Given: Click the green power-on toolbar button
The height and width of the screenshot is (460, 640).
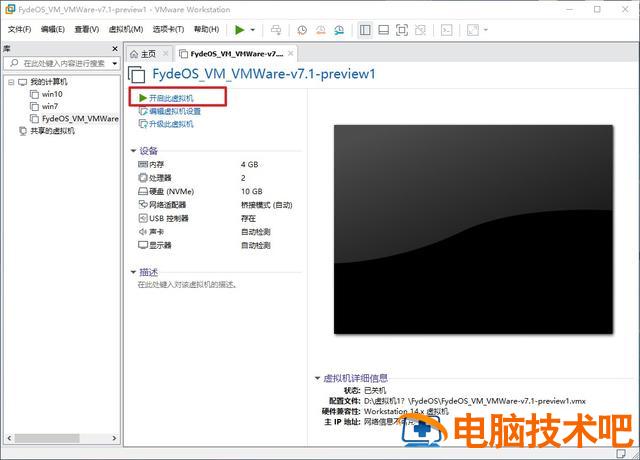Looking at the screenshot, I should [x=240, y=30].
